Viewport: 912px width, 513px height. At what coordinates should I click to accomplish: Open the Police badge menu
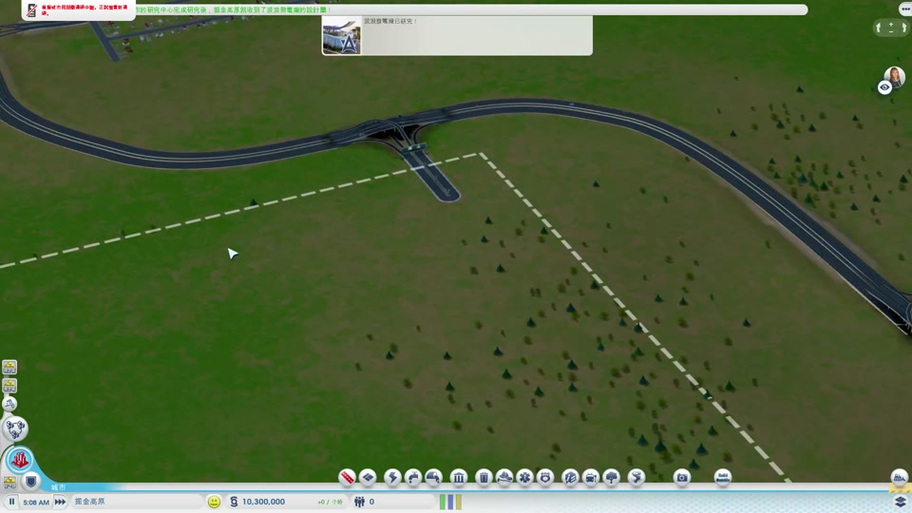pyautogui.click(x=545, y=478)
